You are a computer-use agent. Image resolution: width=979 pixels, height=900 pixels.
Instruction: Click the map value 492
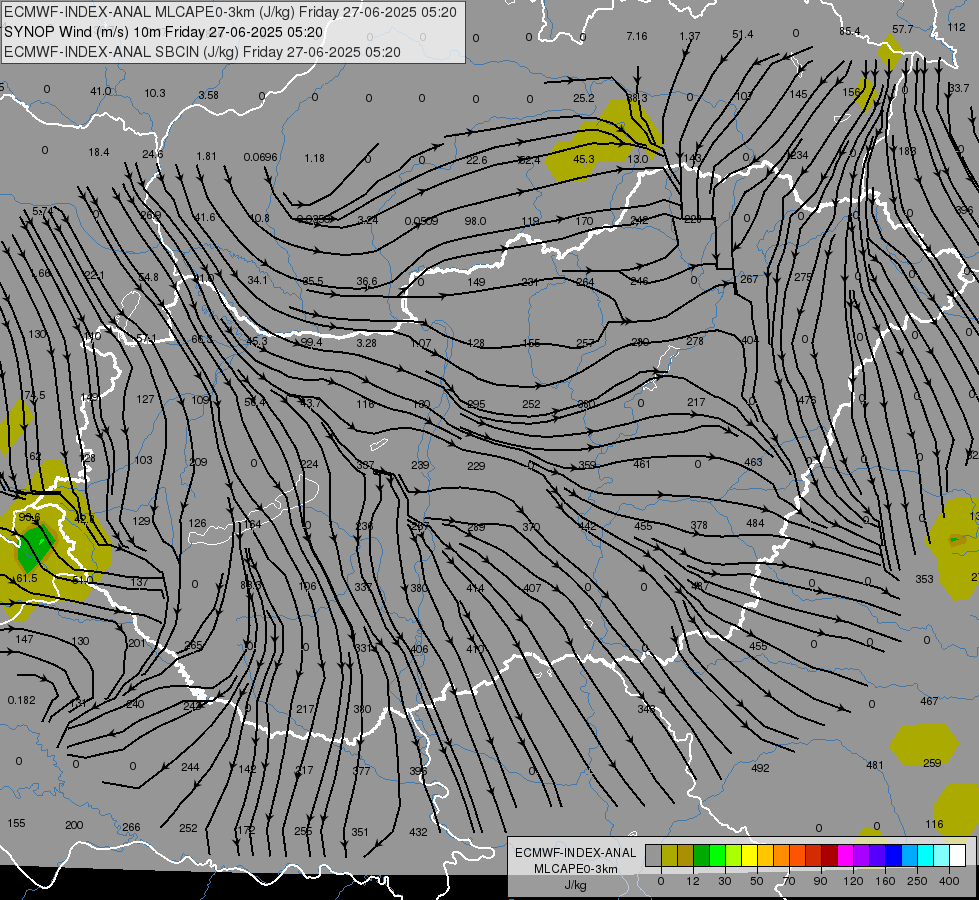760,768
